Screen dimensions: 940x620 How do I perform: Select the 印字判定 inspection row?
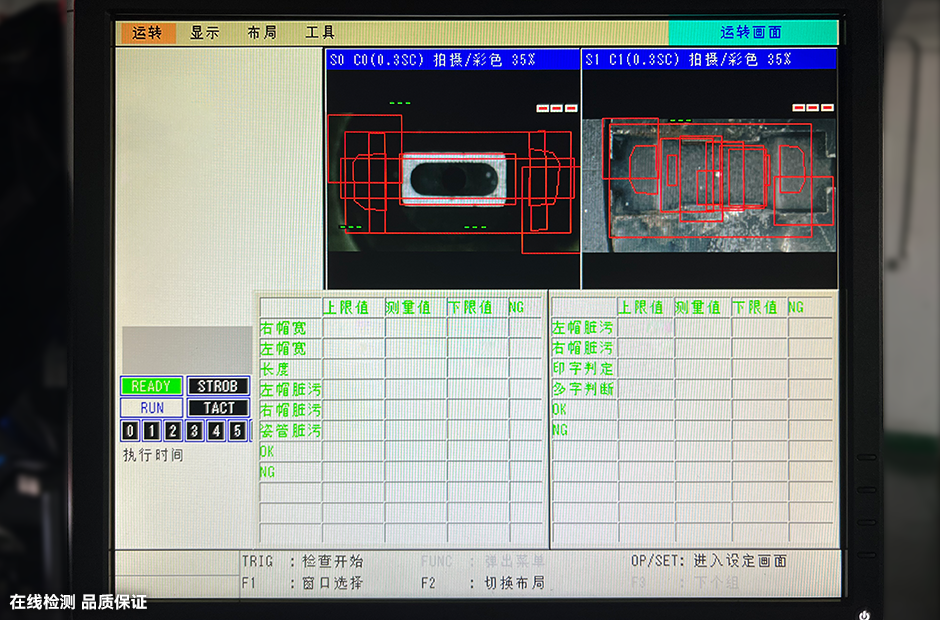583,369
